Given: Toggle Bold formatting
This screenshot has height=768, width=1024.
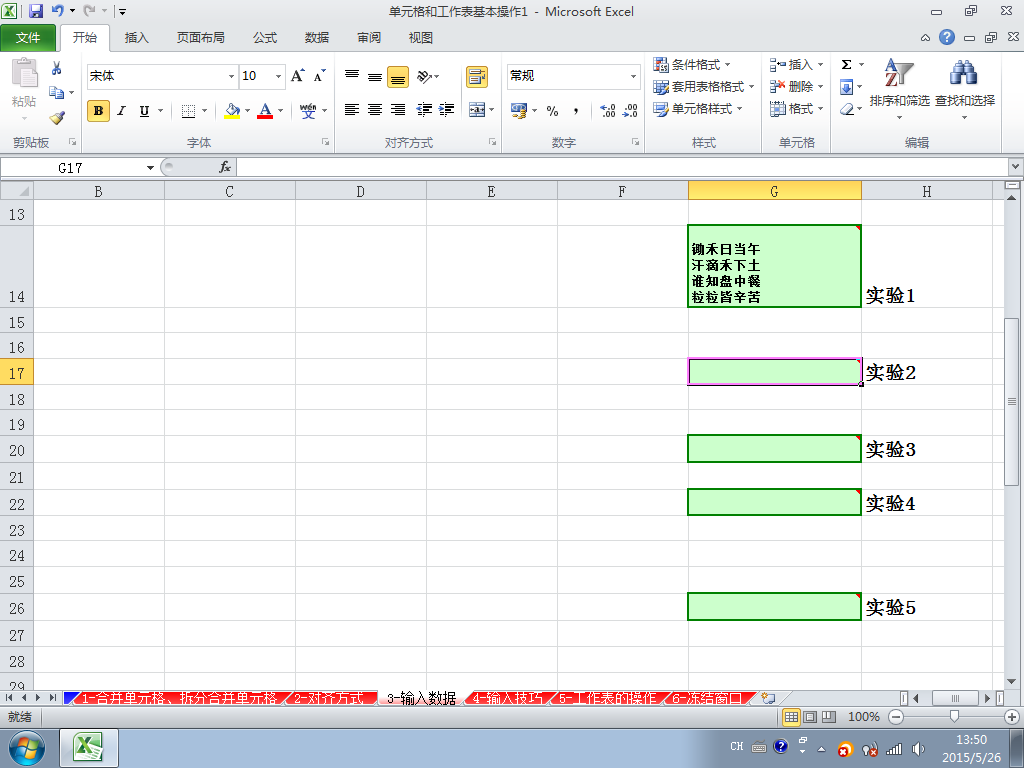Looking at the screenshot, I should click(x=99, y=111).
